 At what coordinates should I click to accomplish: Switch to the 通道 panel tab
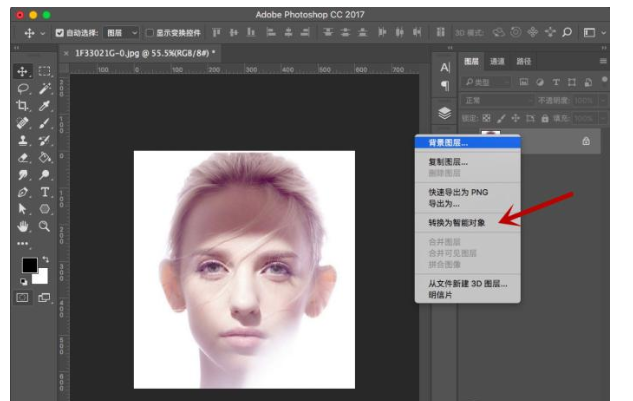coord(497,61)
